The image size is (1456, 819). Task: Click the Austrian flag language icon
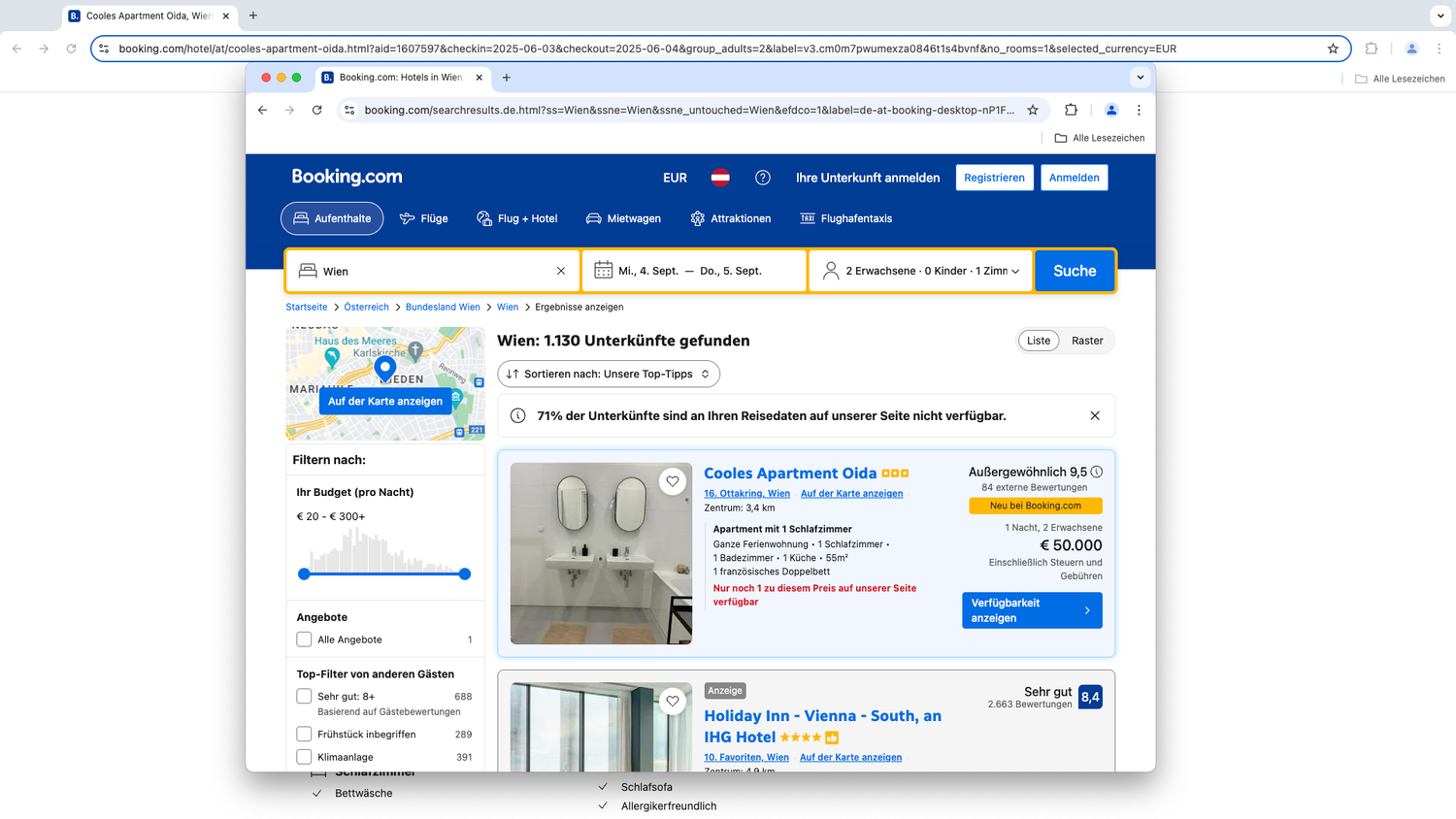pyautogui.click(x=720, y=178)
